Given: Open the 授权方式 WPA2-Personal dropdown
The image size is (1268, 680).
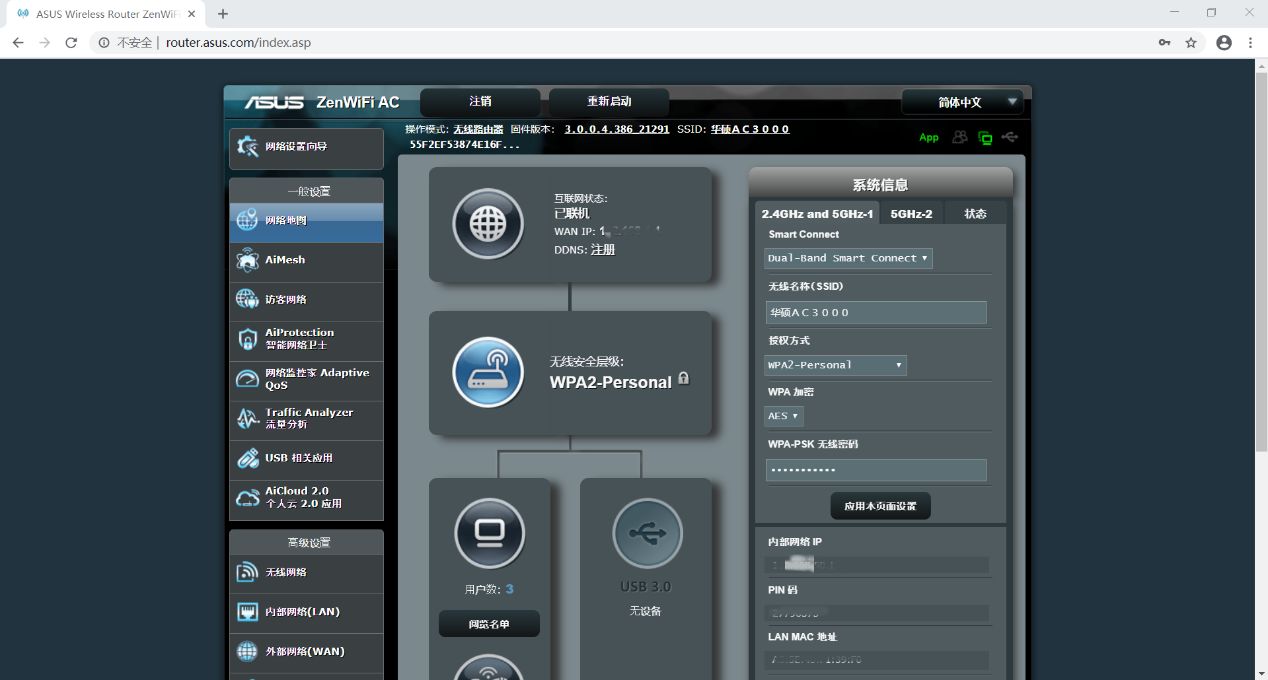Looking at the screenshot, I should click(x=835, y=365).
